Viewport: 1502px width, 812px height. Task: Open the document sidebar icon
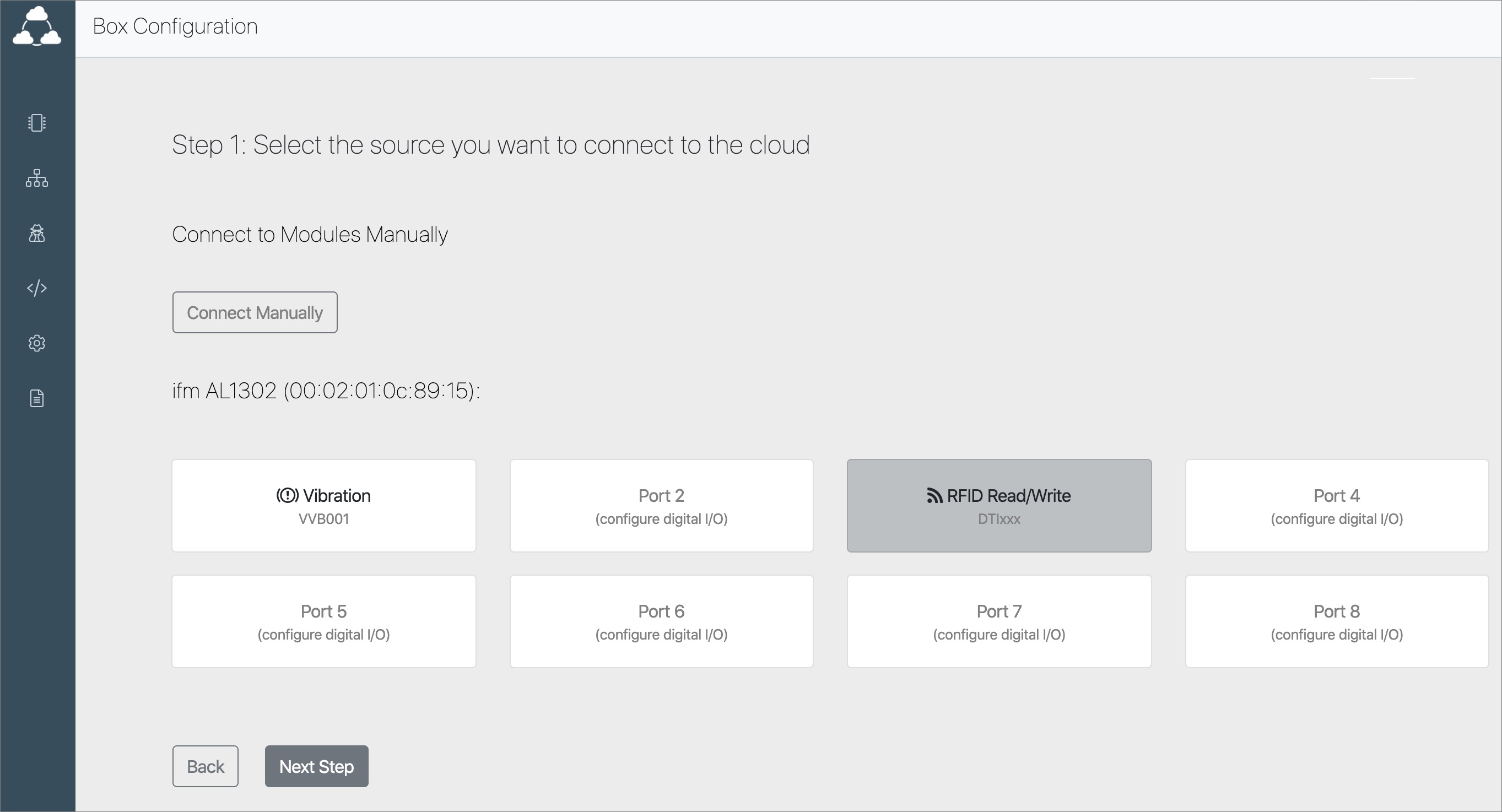[x=37, y=398]
